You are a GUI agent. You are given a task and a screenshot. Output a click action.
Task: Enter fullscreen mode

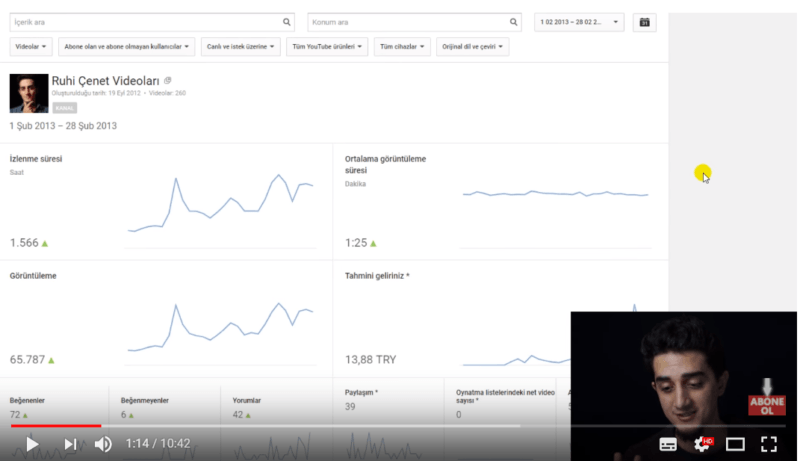(769, 444)
